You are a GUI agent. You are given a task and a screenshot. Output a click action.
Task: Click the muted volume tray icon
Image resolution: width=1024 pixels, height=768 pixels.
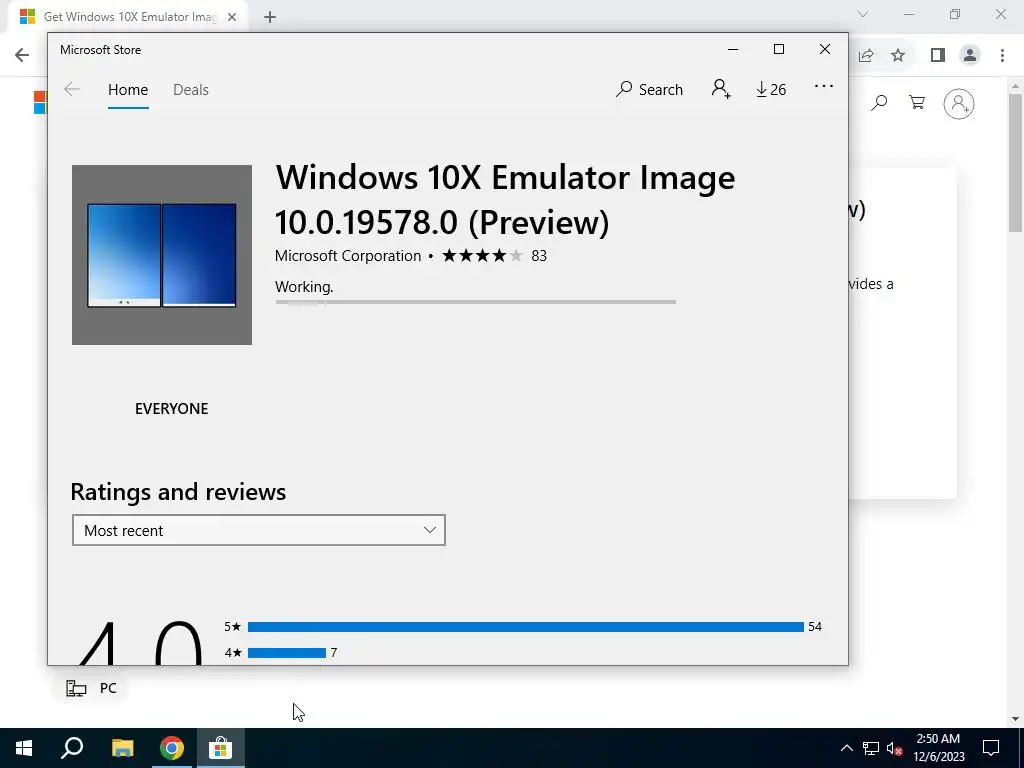click(895, 748)
